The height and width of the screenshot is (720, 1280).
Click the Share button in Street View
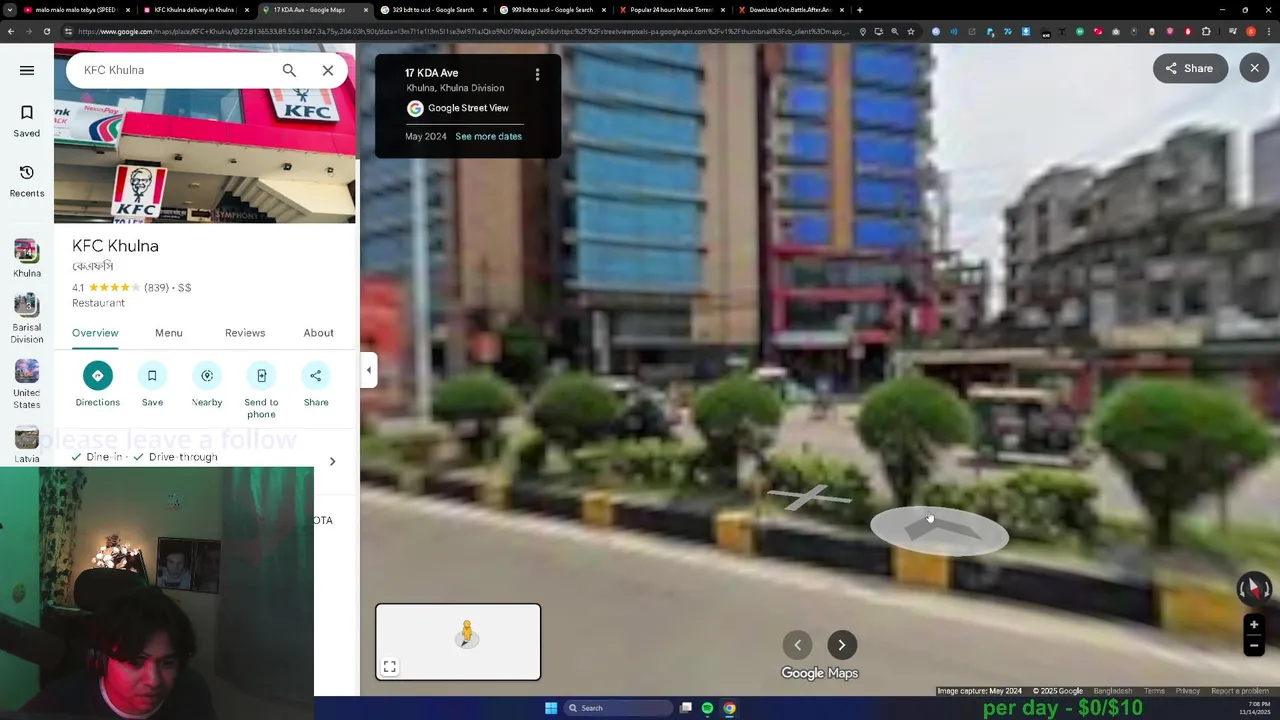pyautogui.click(x=1189, y=68)
